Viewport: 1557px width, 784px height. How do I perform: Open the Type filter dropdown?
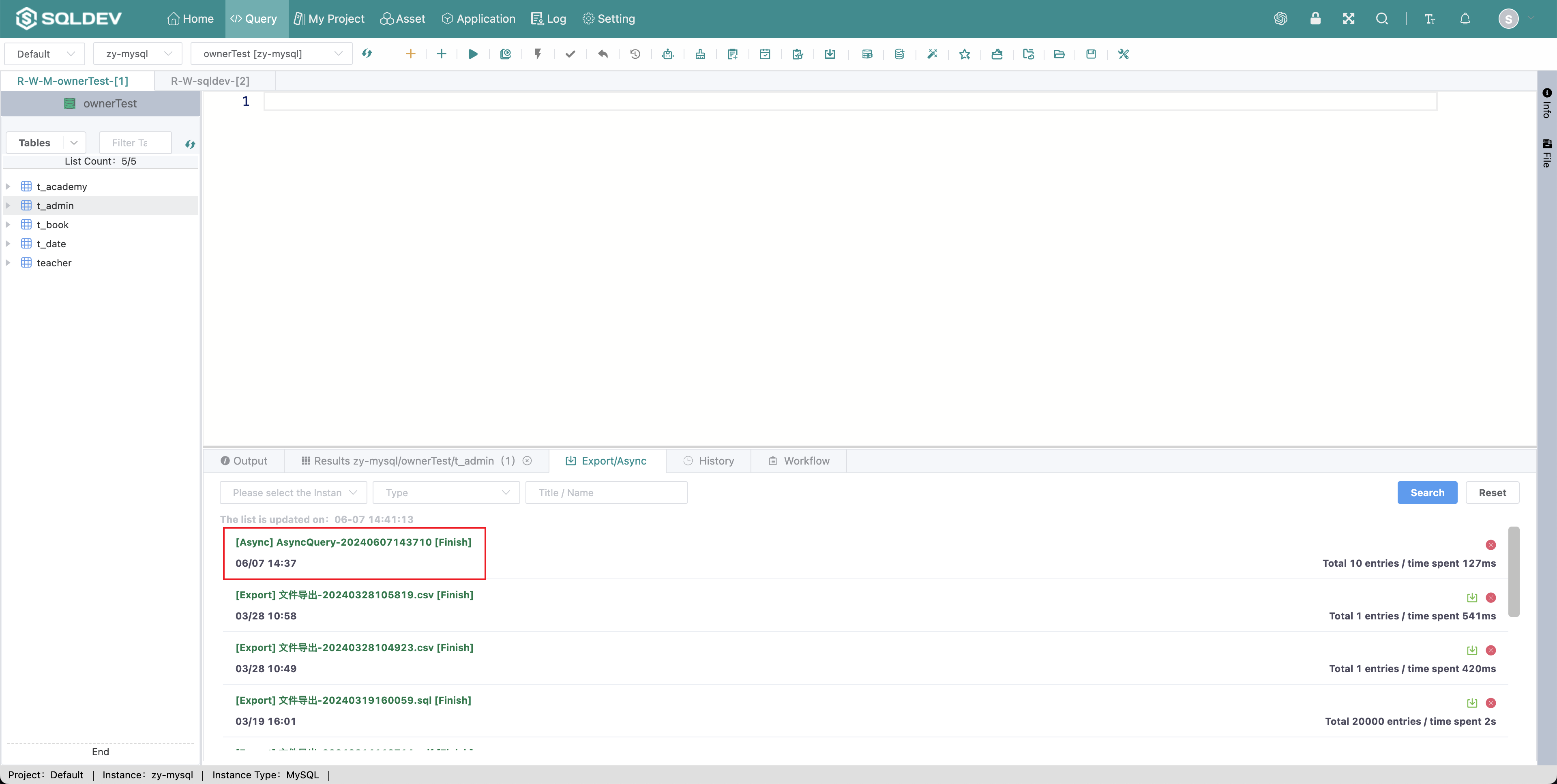446,493
